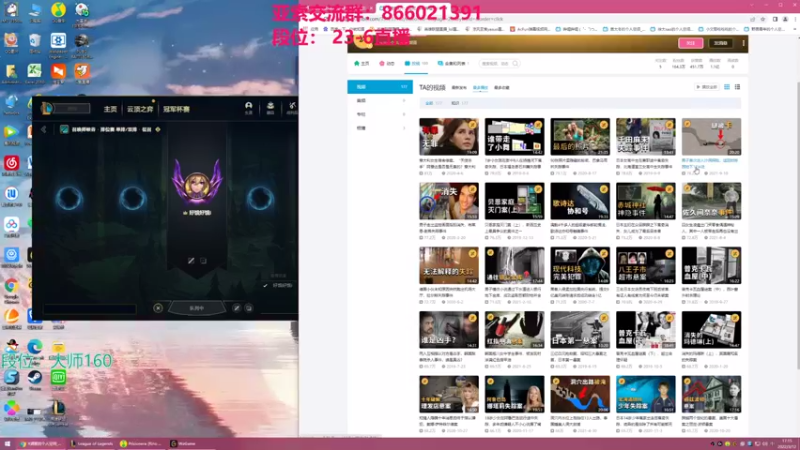Open NetEase Cloud Music desktop icon
Viewport: 800px width, 450px height.
click(x=11, y=166)
